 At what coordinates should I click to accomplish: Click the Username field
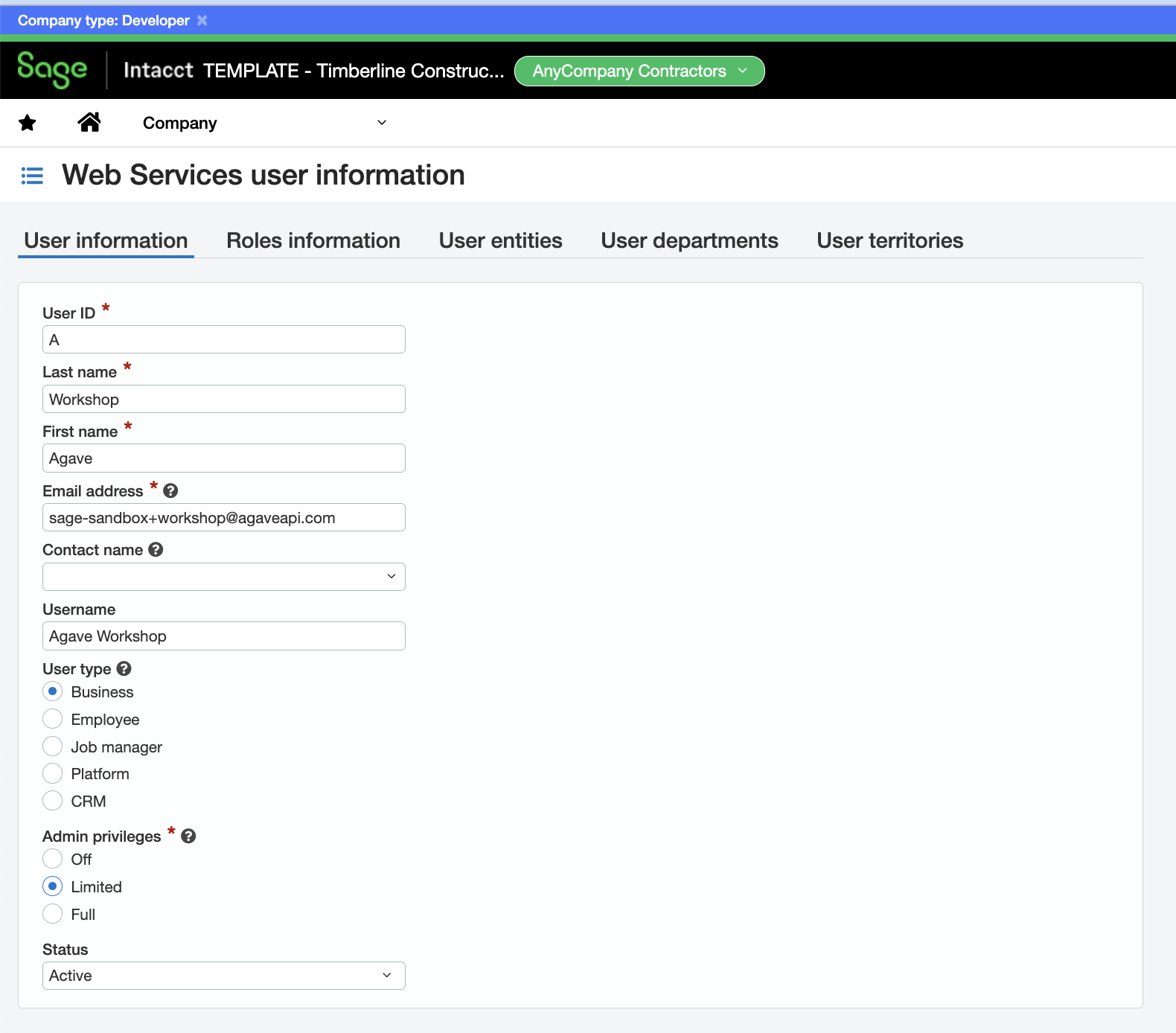[x=224, y=636]
